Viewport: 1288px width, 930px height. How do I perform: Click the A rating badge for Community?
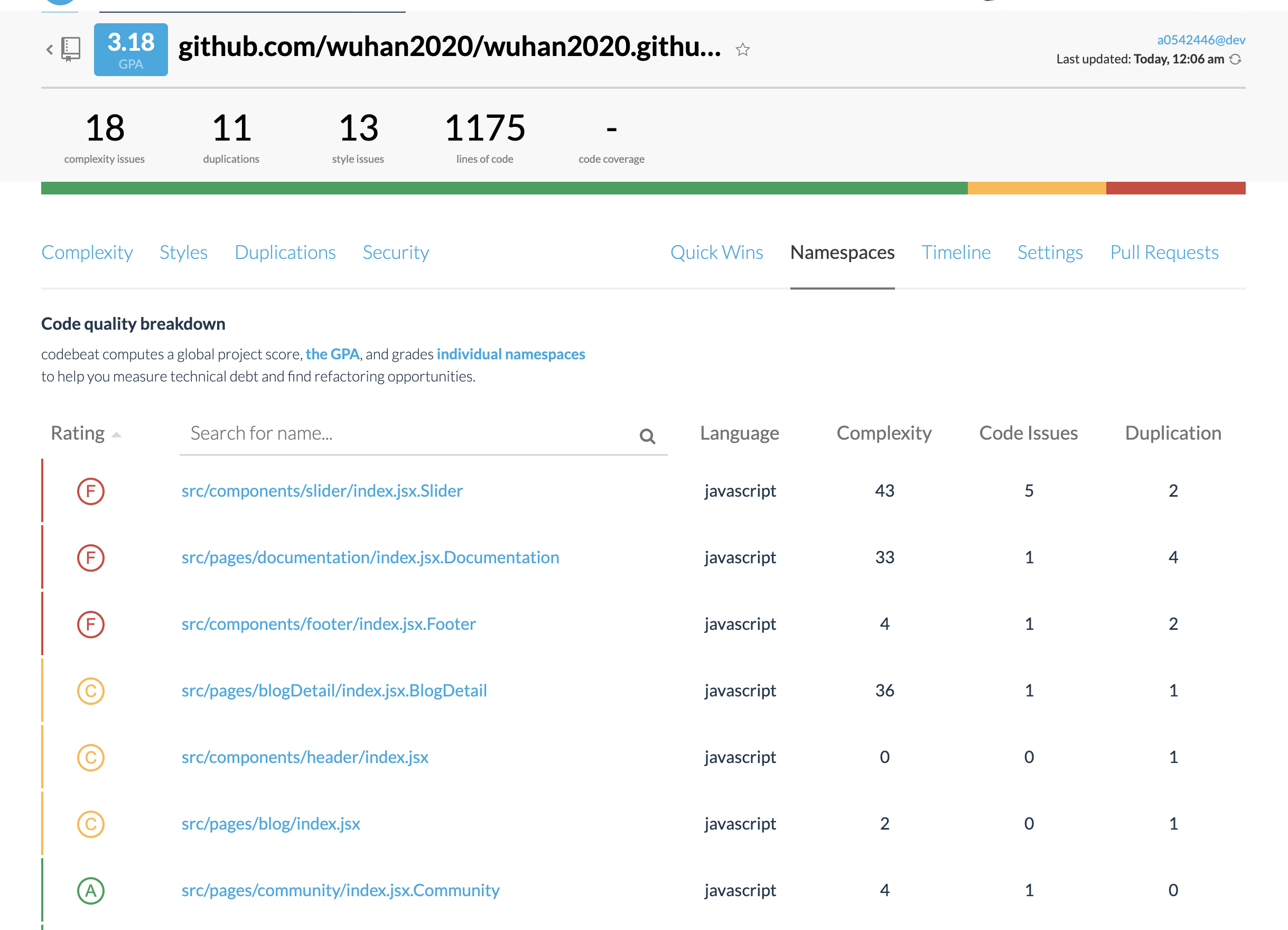click(91, 890)
